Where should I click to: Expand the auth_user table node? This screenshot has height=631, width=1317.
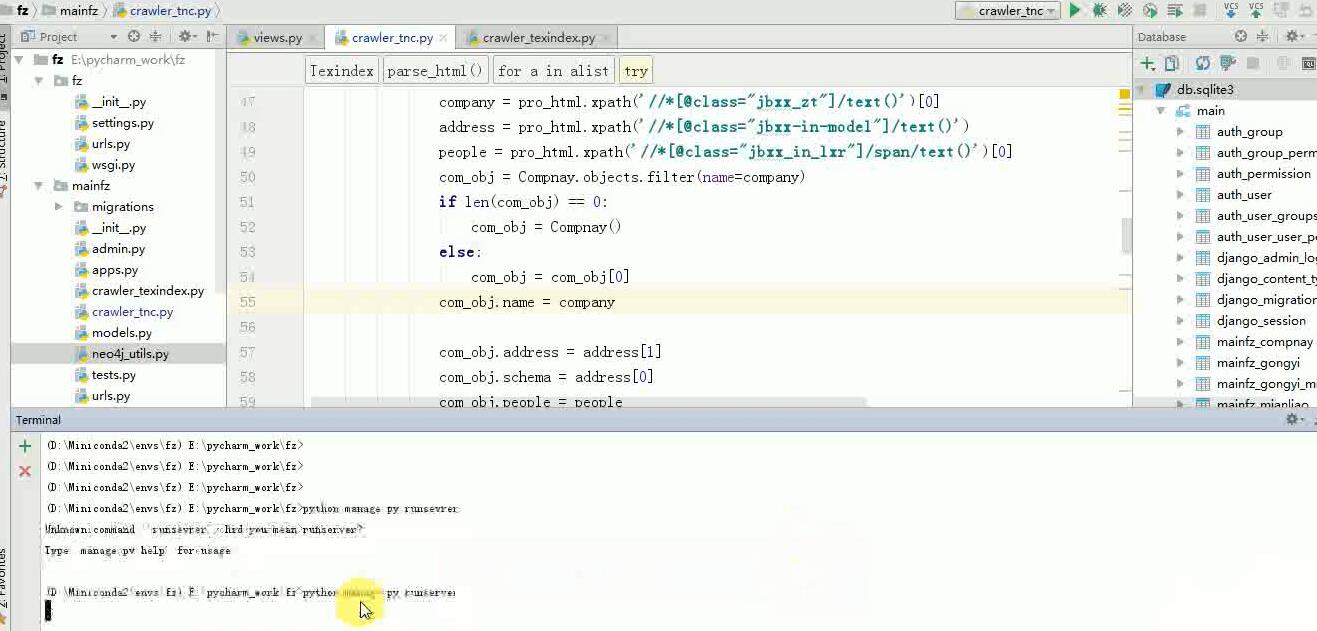pyautogui.click(x=1181, y=195)
